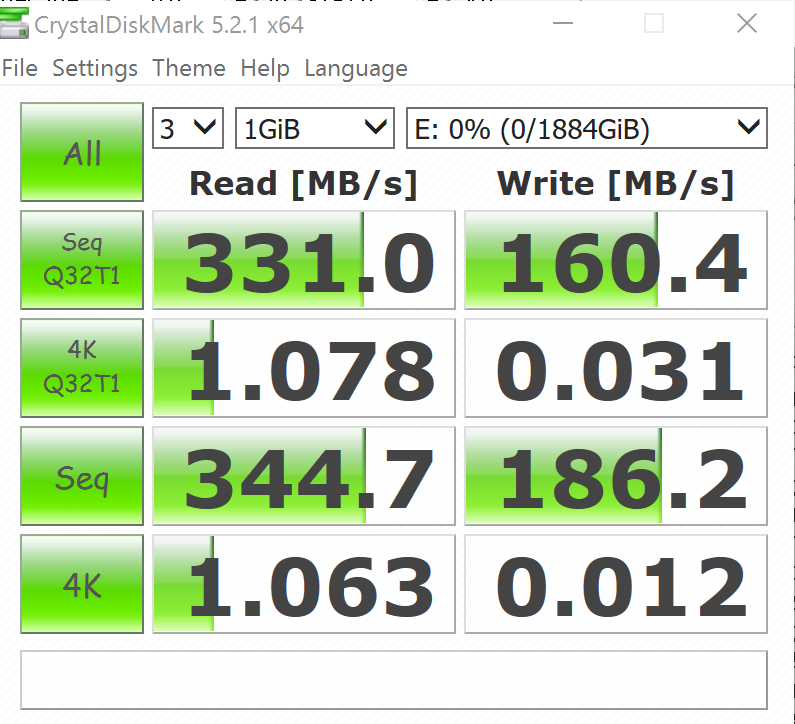Start the plain 4K test

point(82,584)
